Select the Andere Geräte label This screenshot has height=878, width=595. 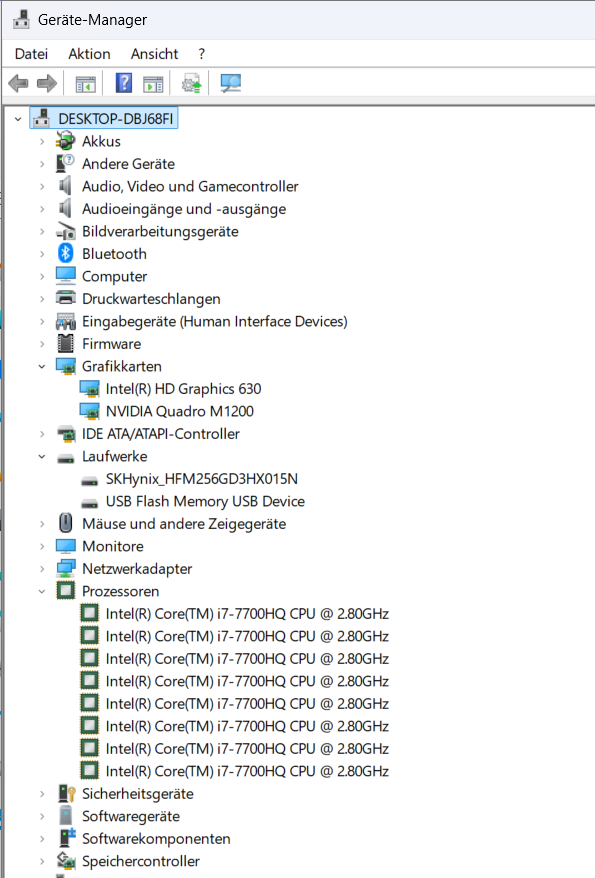[128, 164]
